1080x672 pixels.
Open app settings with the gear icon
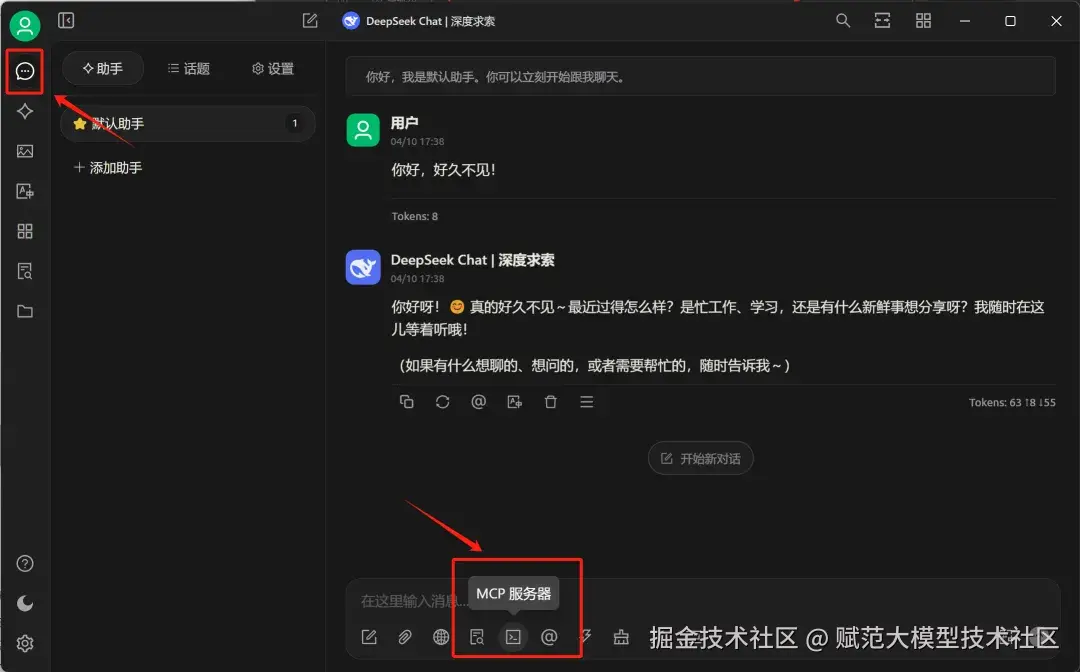point(25,643)
